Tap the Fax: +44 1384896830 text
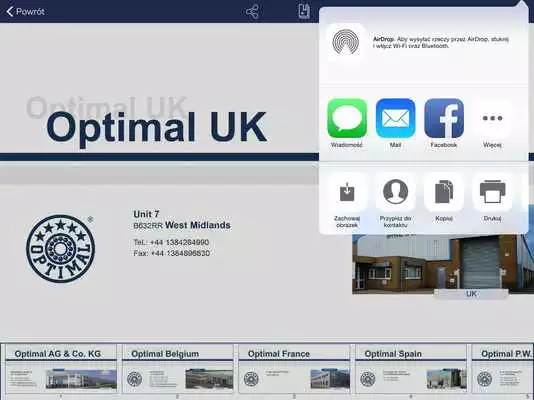 [x=171, y=253]
